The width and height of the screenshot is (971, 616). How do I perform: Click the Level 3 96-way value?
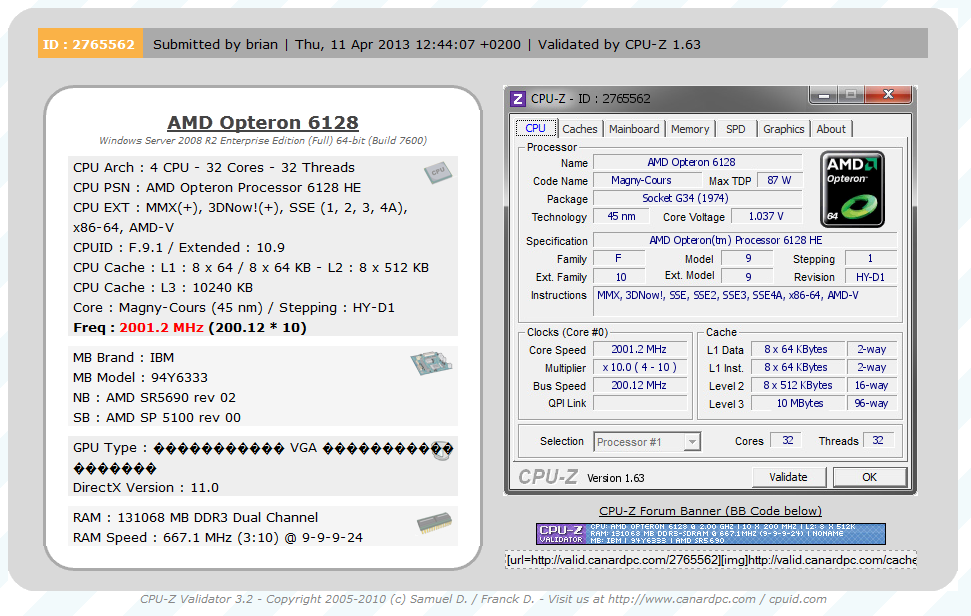coord(871,403)
